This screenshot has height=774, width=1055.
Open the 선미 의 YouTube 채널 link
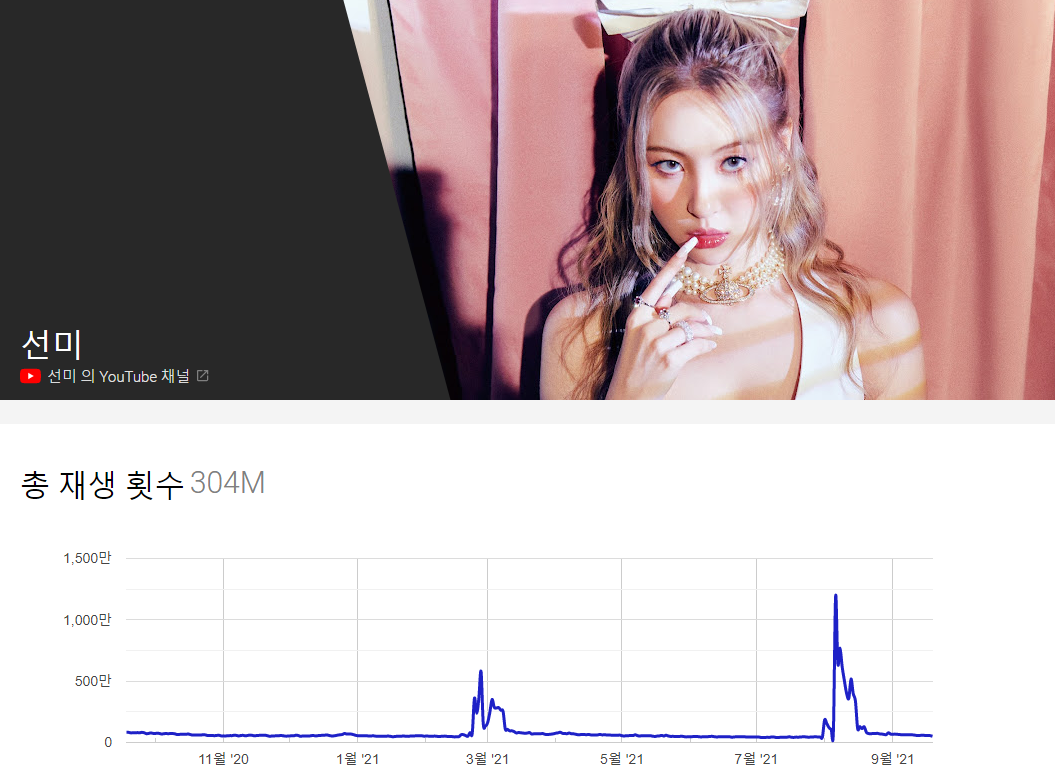pos(118,377)
